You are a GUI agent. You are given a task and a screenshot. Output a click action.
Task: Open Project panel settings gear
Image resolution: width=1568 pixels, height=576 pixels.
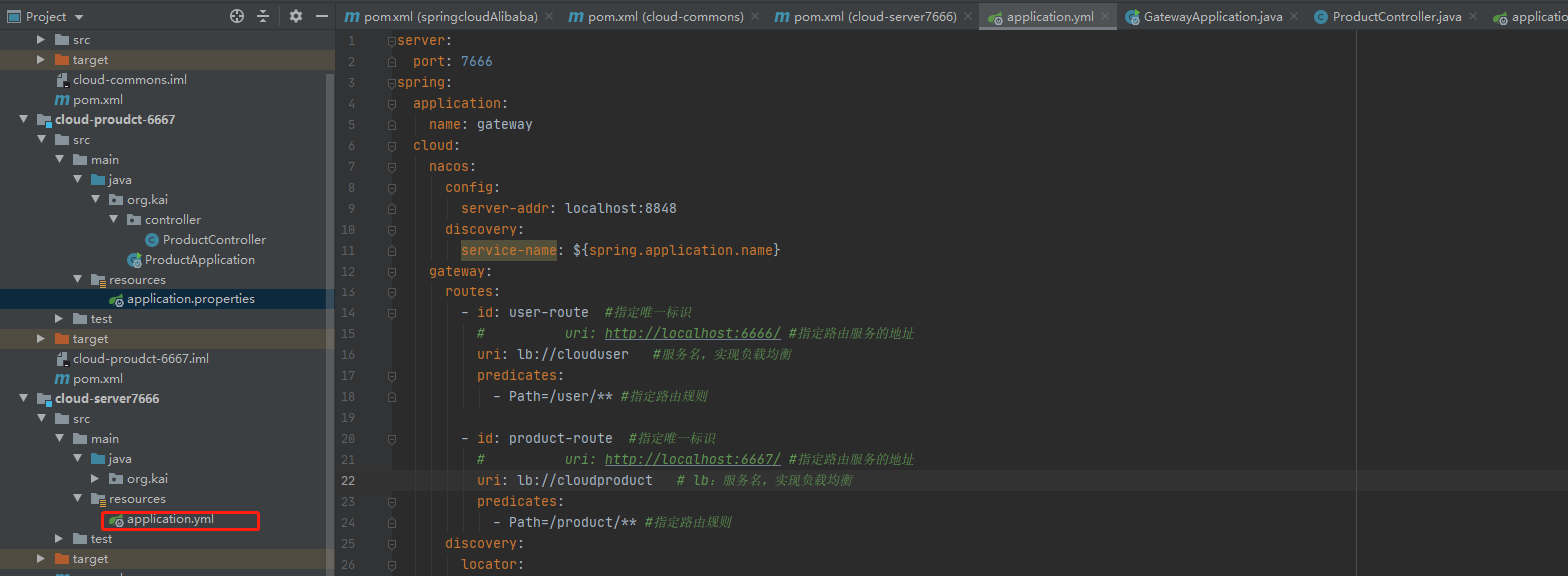click(296, 16)
